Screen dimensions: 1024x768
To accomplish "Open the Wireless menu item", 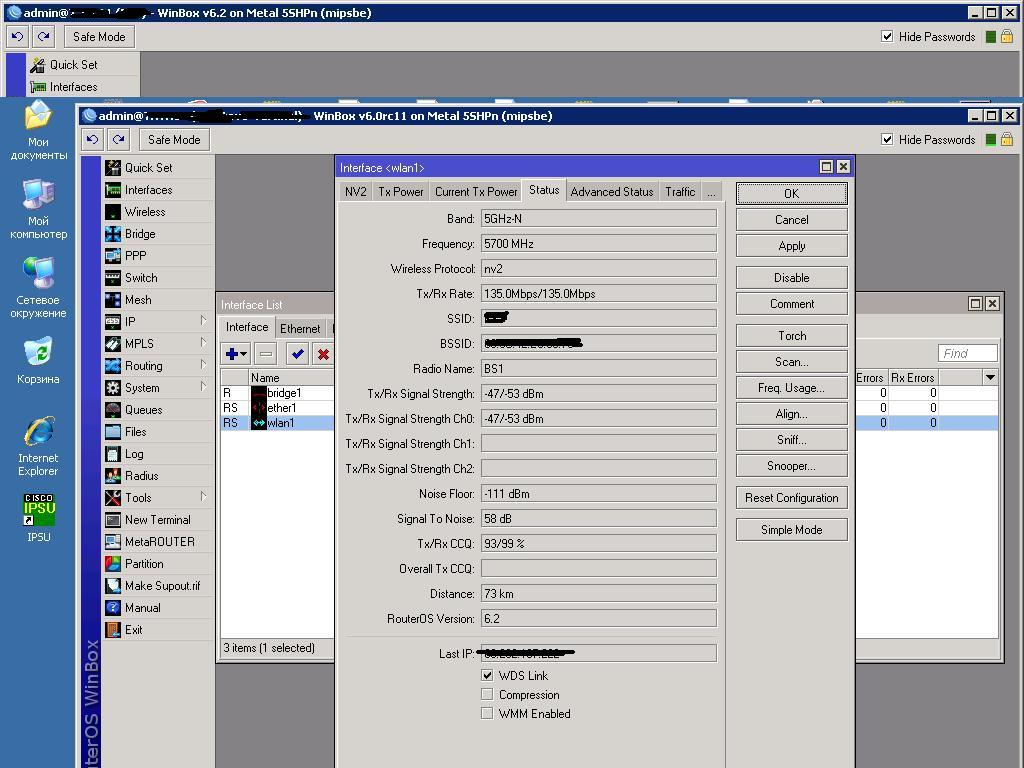I will (x=158, y=212).
